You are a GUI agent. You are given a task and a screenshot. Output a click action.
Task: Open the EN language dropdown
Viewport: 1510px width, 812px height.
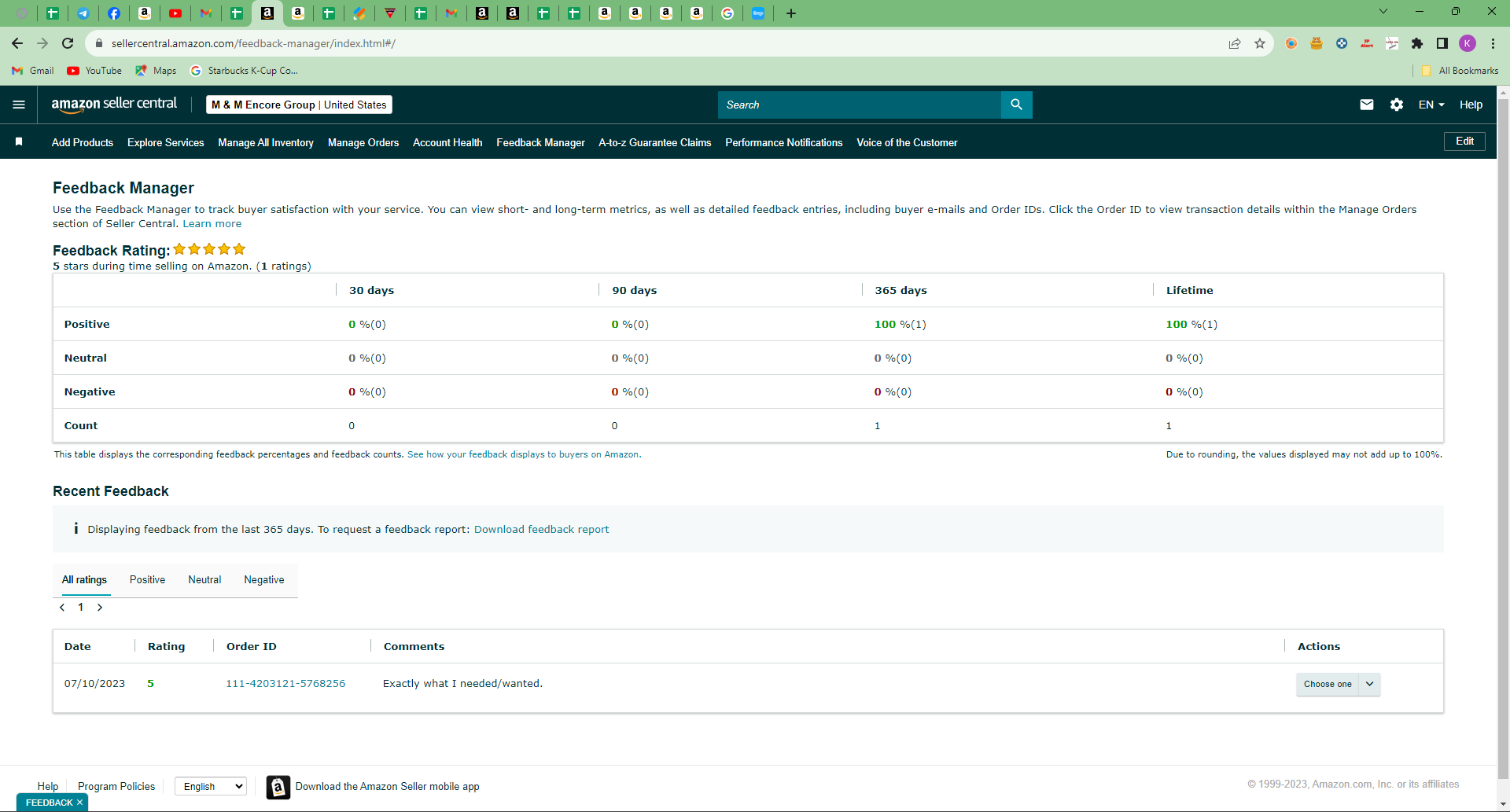click(1431, 105)
